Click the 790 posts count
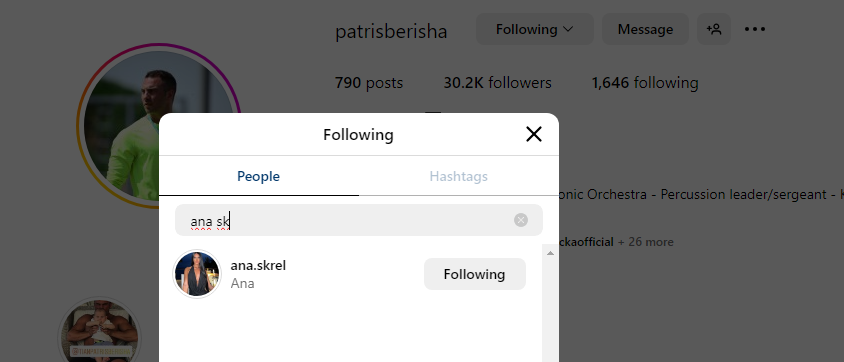 (x=369, y=83)
